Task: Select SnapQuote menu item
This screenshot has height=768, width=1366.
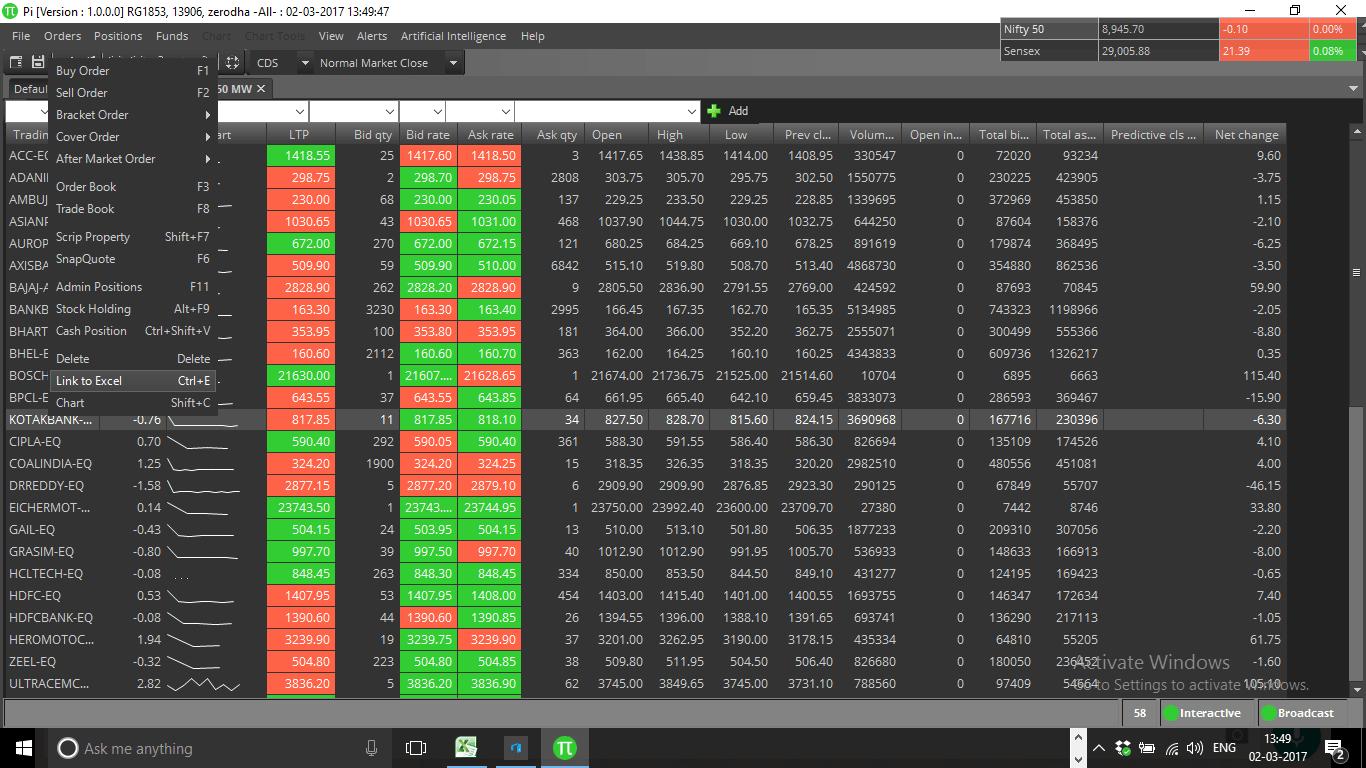Action: pyautogui.click(x=133, y=259)
